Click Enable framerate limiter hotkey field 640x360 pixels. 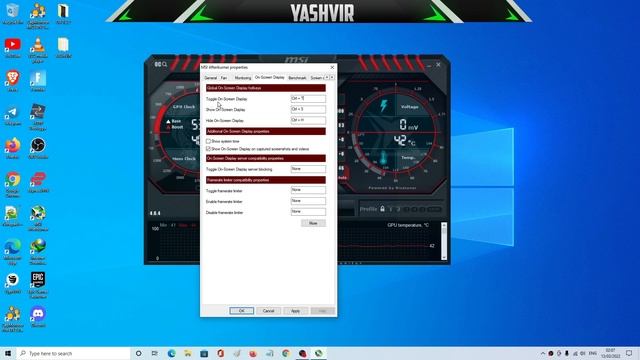(308, 201)
